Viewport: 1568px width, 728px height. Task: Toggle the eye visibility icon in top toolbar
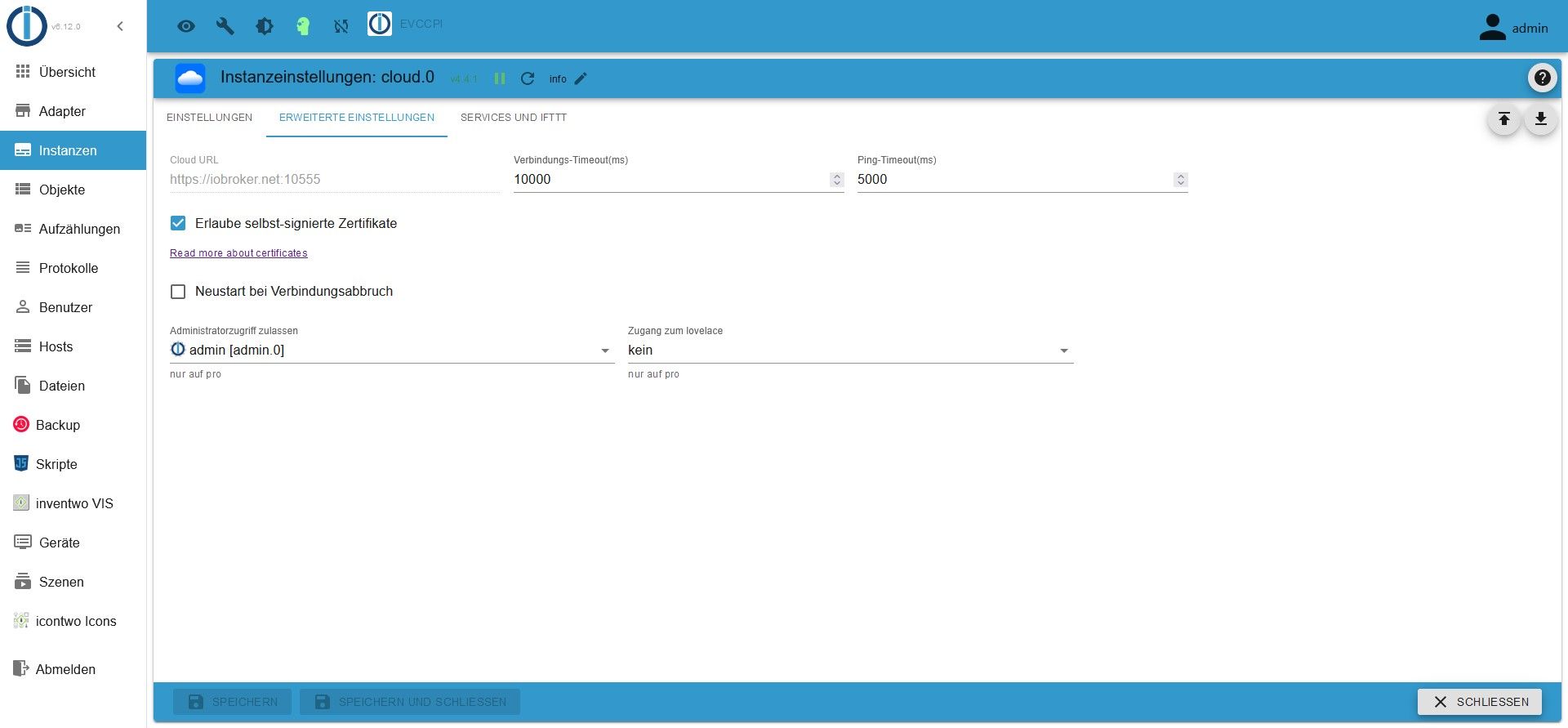(x=186, y=26)
